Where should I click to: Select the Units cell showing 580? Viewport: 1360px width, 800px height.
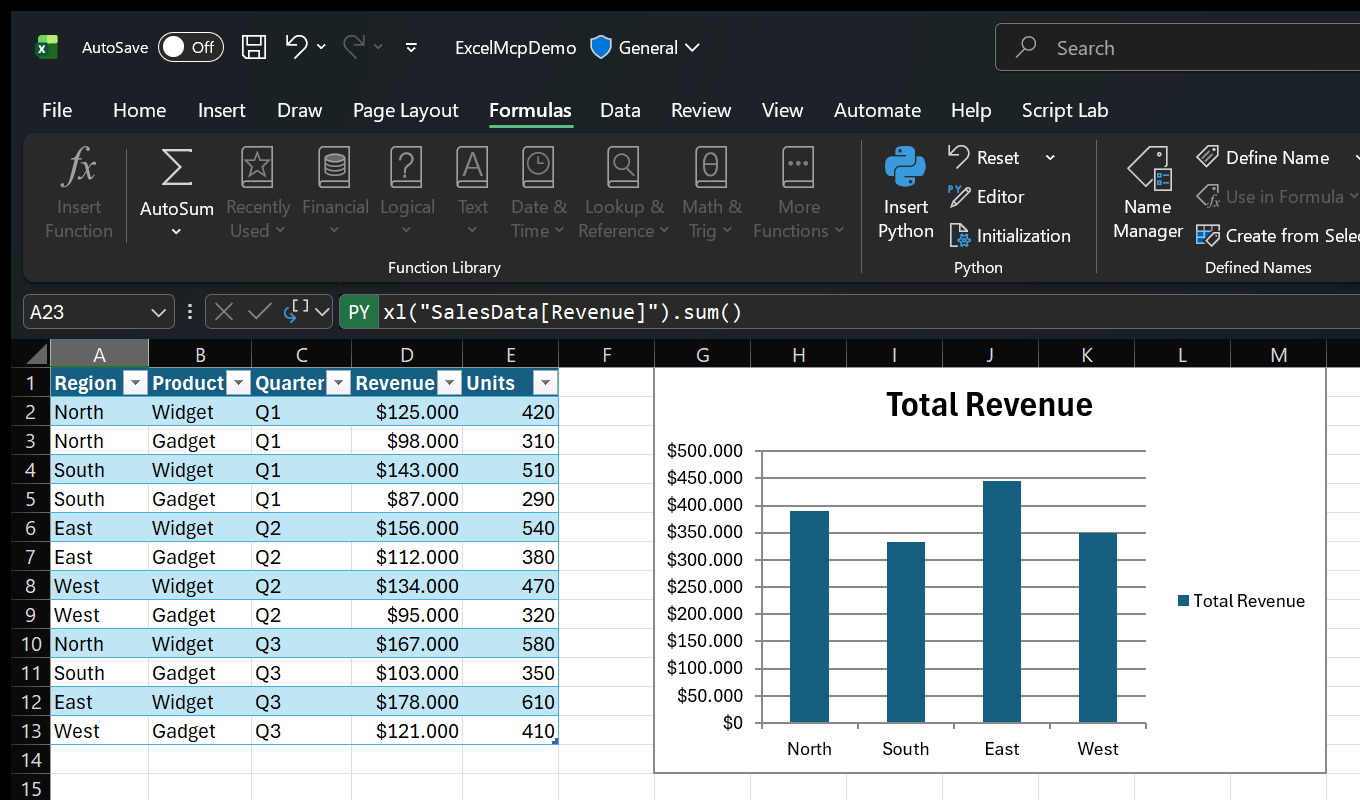[x=510, y=644]
